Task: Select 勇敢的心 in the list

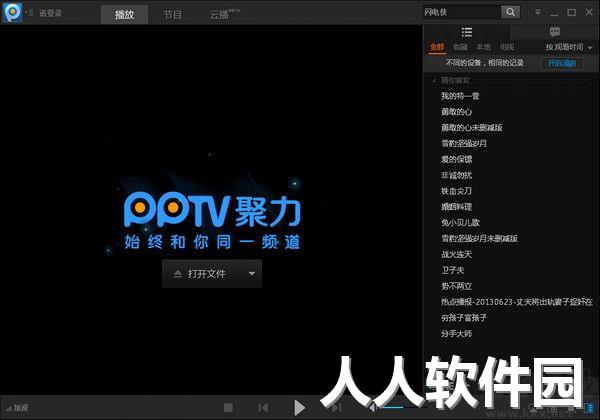Action: [457, 112]
